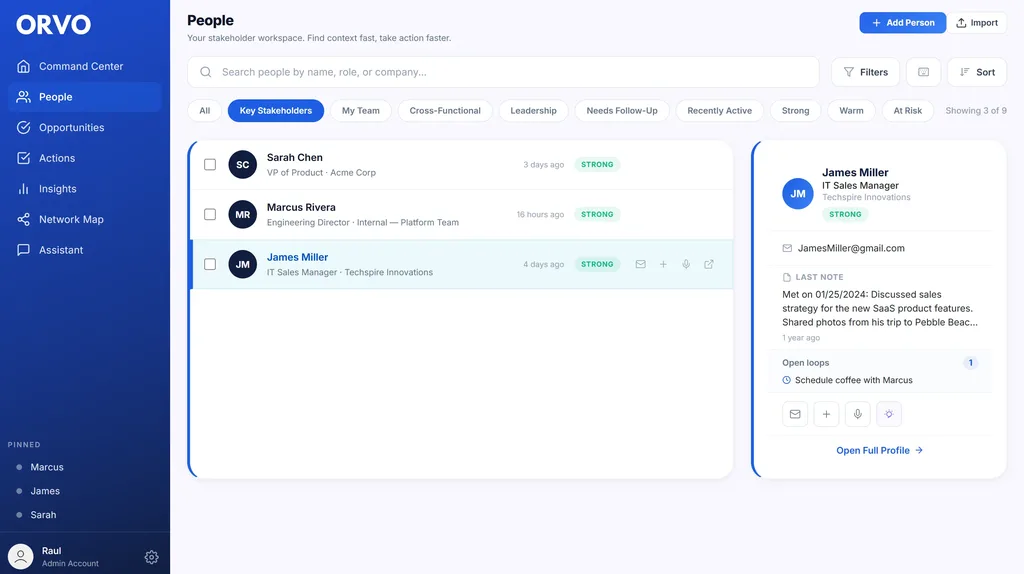This screenshot has height=574, width=1024.
Task: Select the My Team filter chip
Action: pos(360,110)
